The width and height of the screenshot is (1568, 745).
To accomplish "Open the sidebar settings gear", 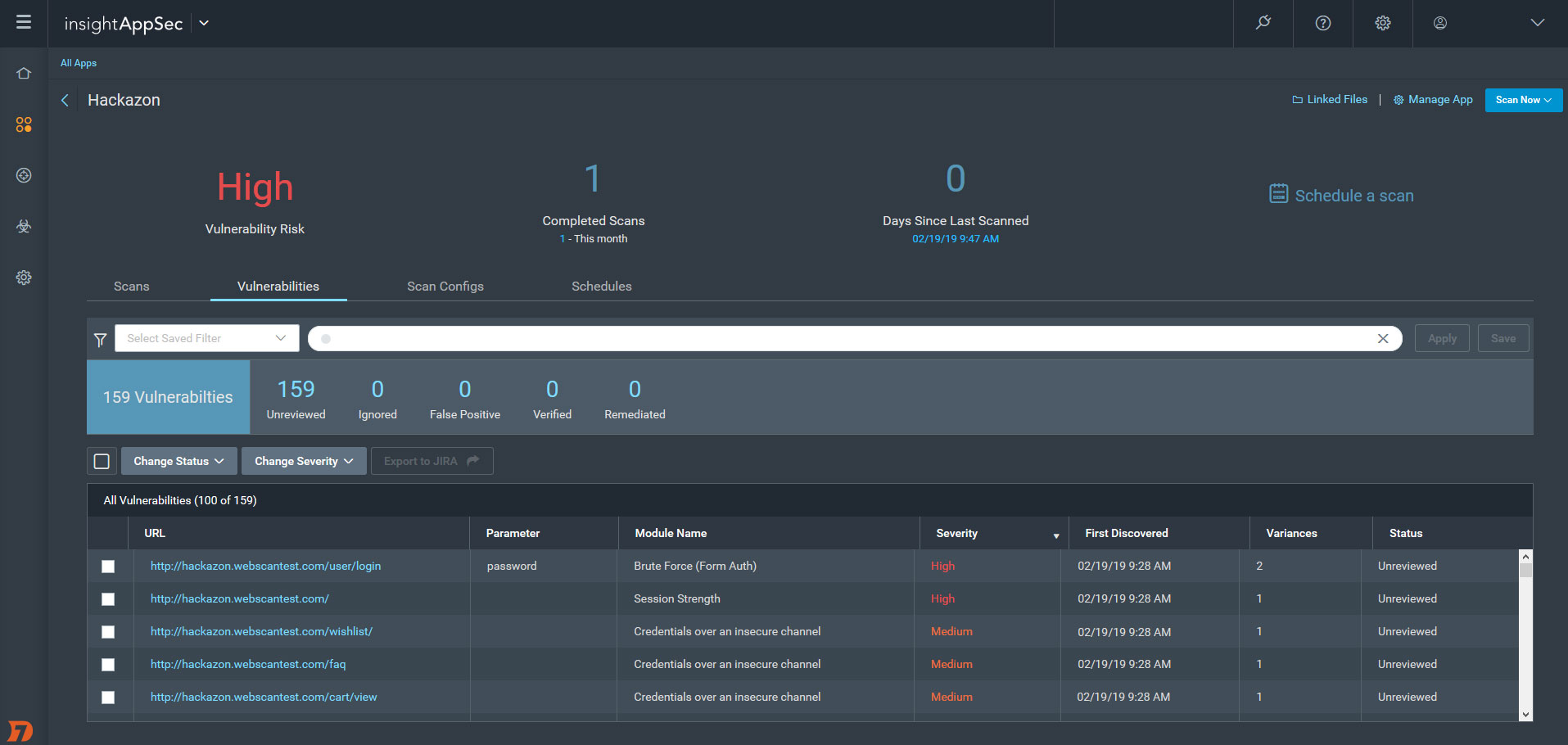I will (24, 278).
